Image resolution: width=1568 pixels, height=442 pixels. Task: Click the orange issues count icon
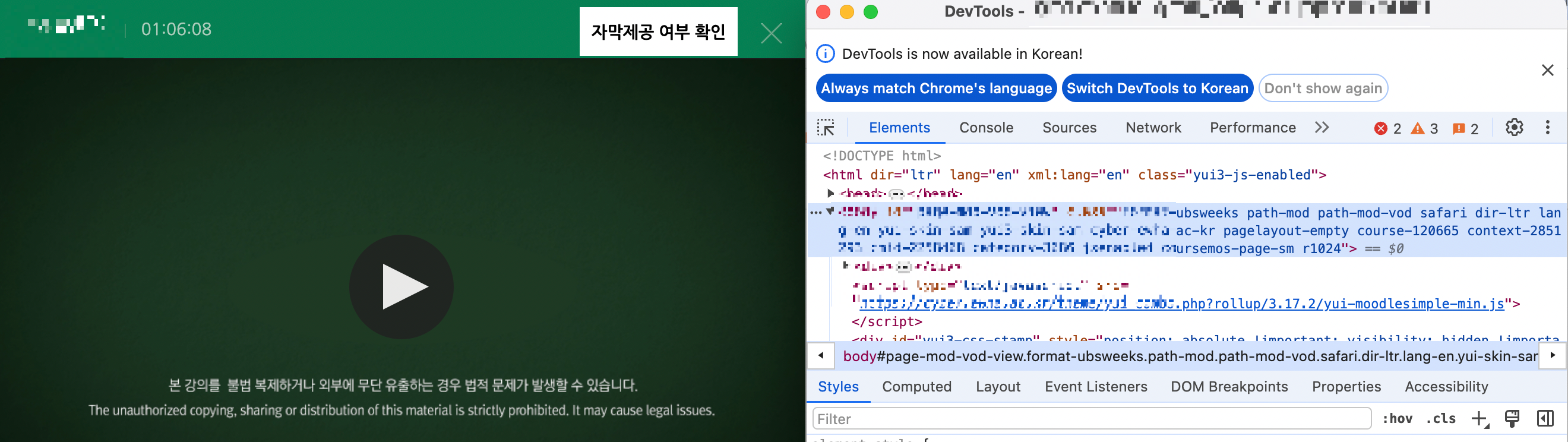coord(1459,128)
